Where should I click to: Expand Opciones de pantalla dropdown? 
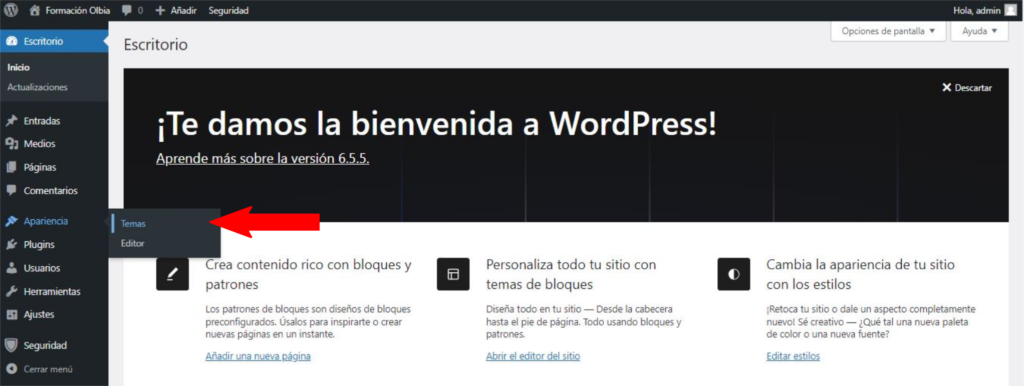coord(888,31)
